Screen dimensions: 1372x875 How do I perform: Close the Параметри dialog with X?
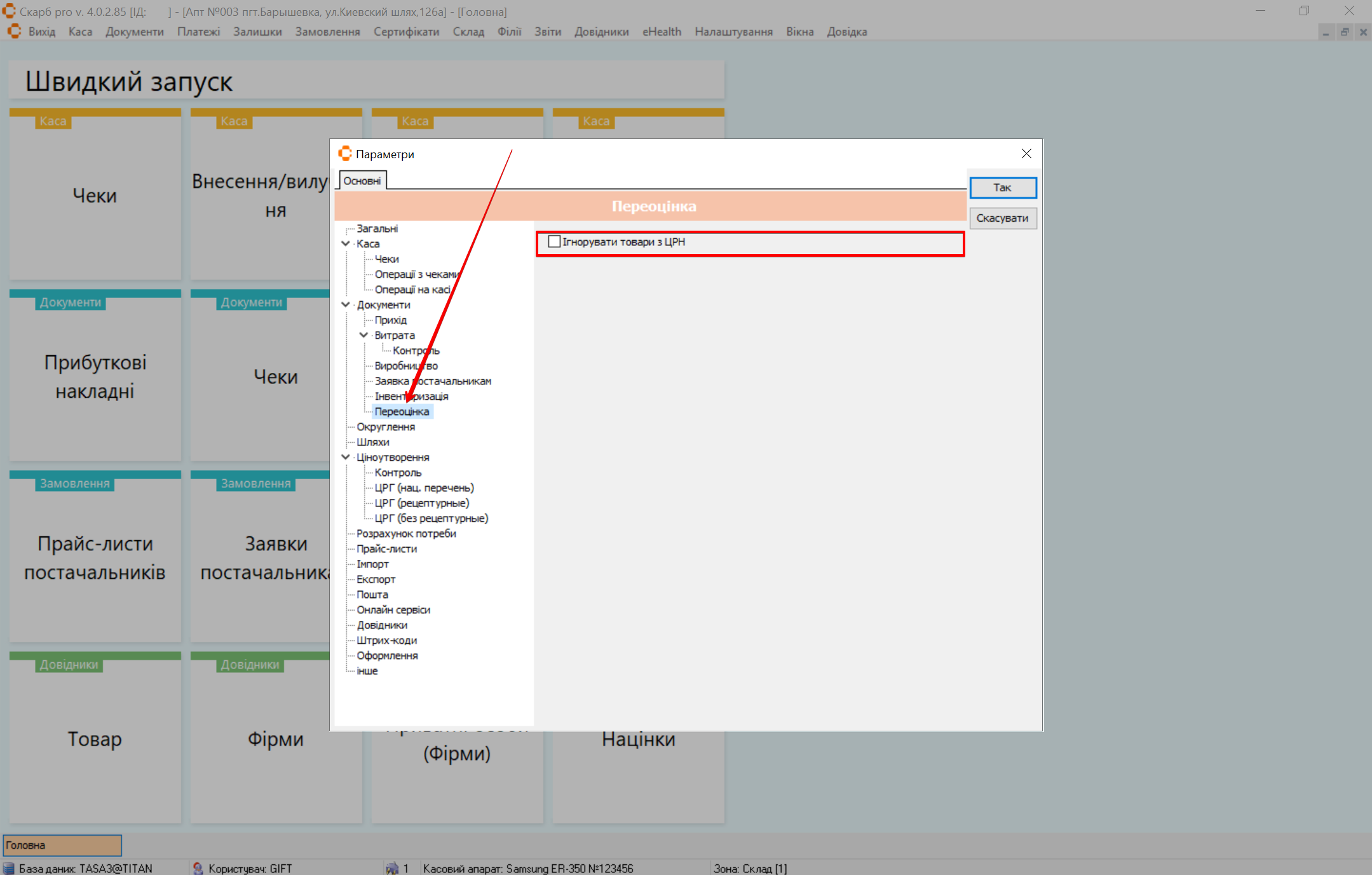tap(1026, 154)
